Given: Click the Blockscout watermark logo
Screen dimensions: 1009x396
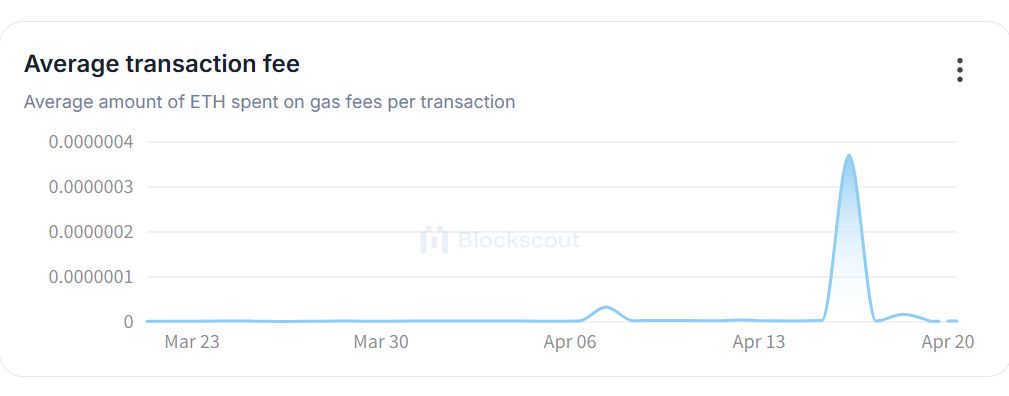Looking at the screenshot, I should [x=434, y=240].
